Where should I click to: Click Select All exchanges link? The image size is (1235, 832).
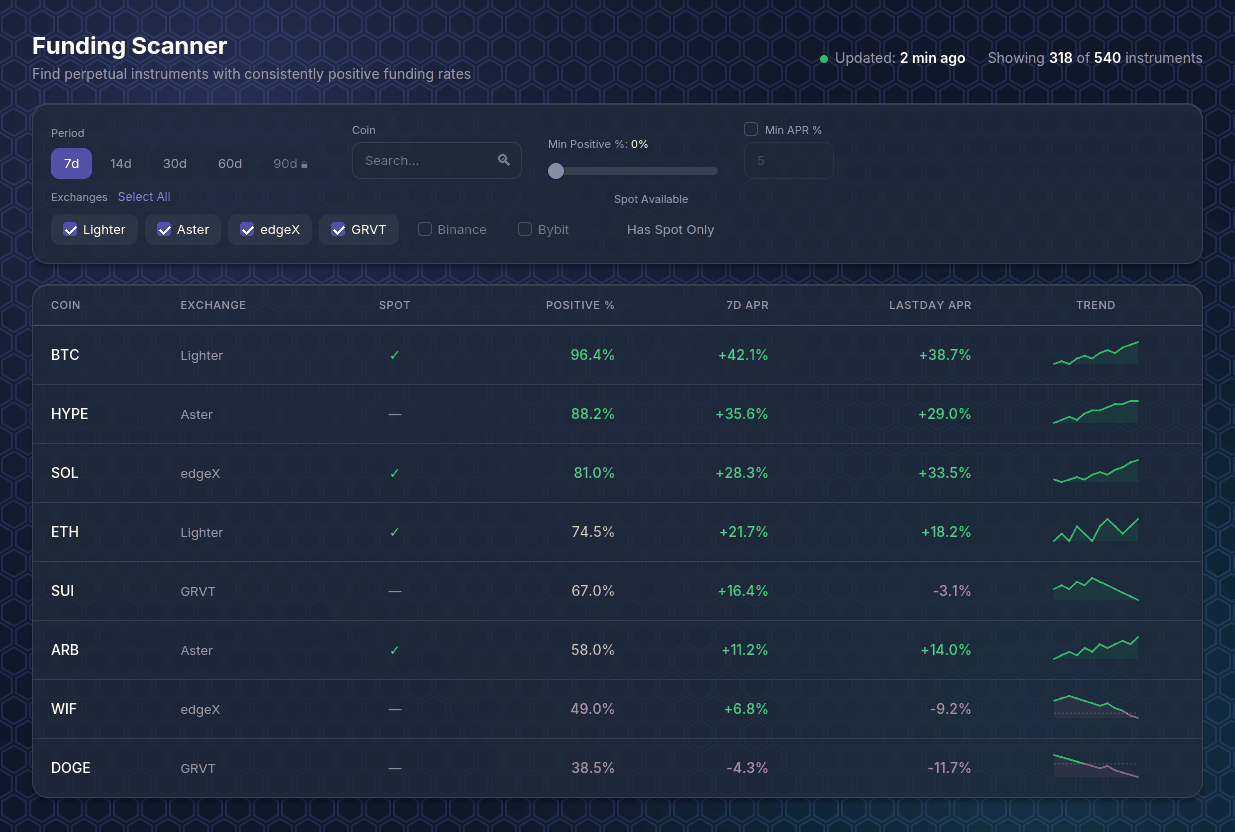click(x=144, y=197)
